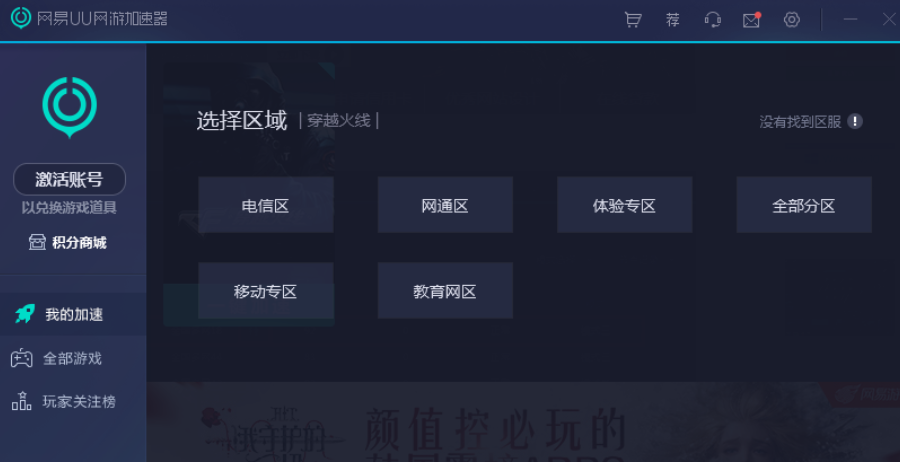Image resolution: width=900 pixels, height=462 pixels.
Task: Click the 没有找到区服 link
Action: pyautogui.click(x=800, y=122)
